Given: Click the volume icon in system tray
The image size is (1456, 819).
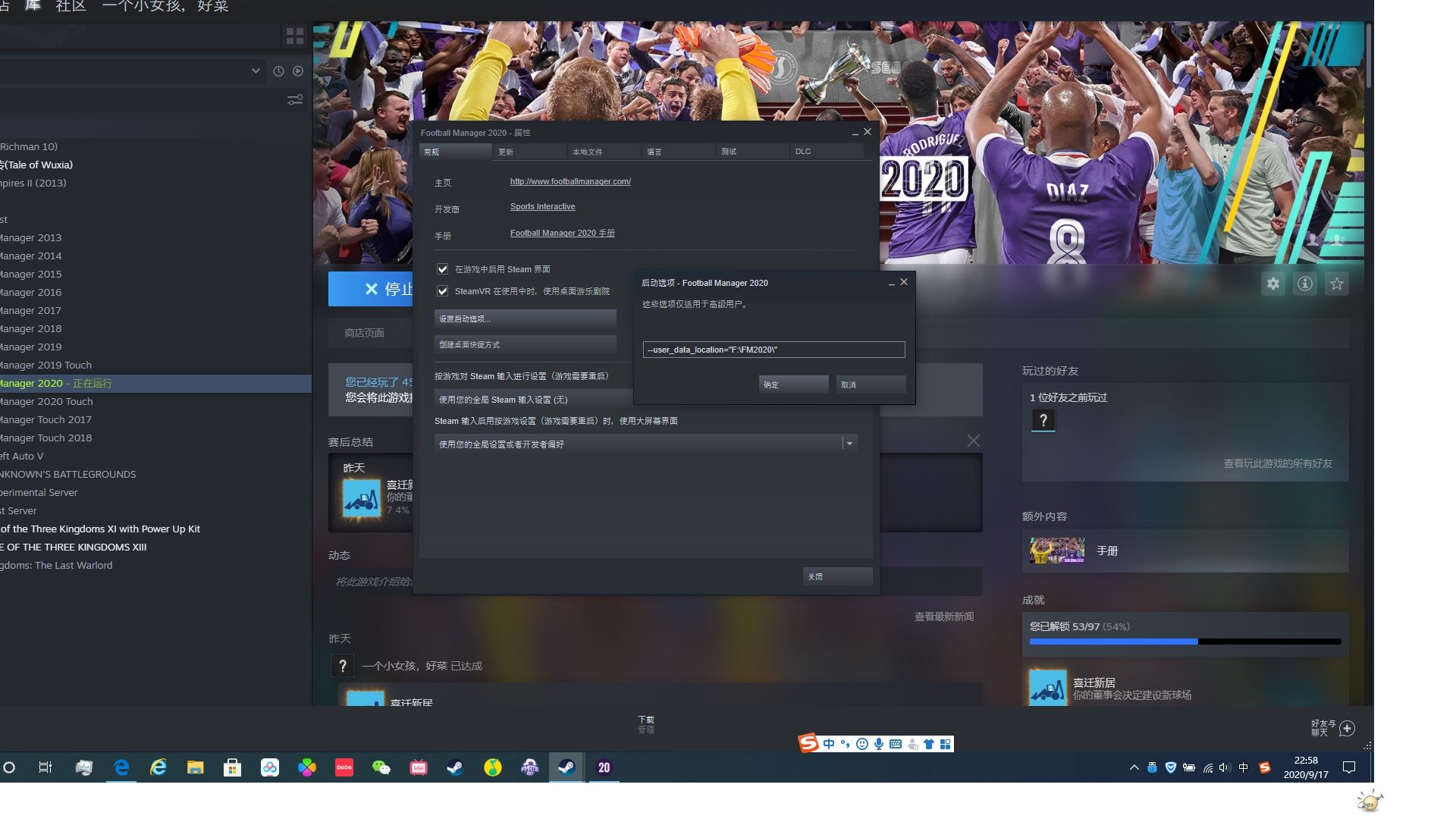Looking at the screenshot, I should tap(1225, 767).
